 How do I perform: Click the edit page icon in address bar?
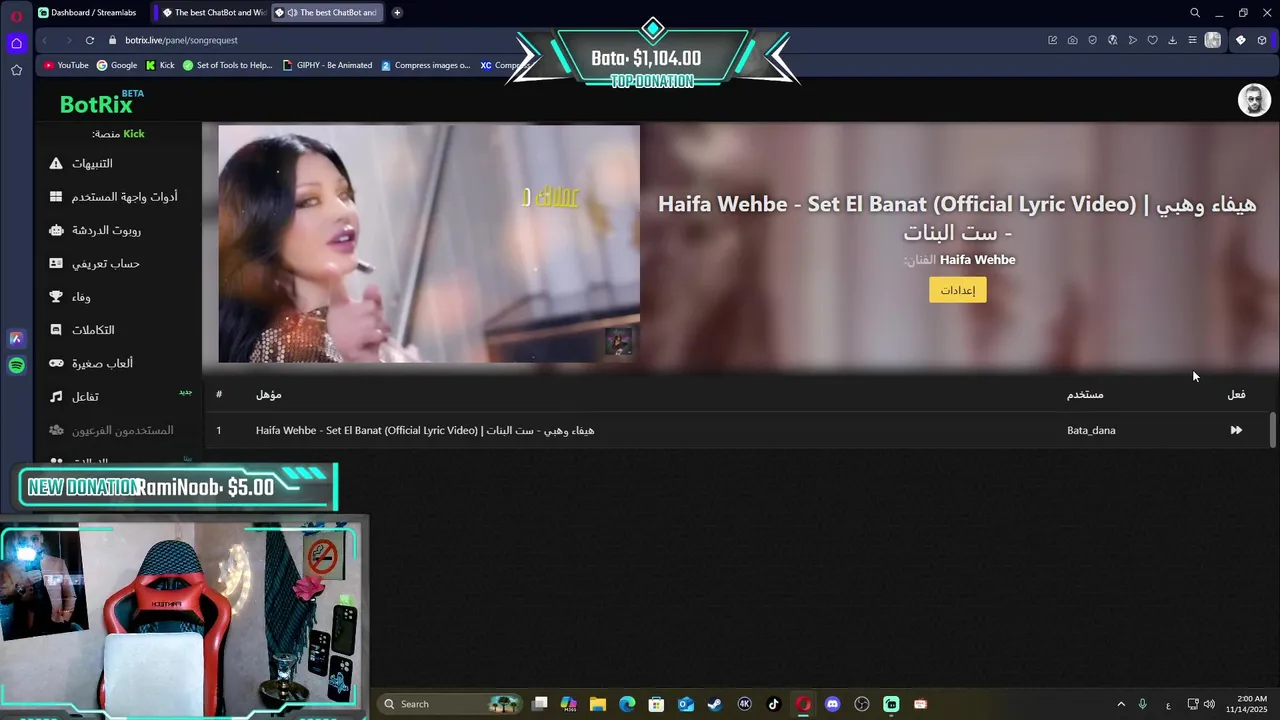pos(1052,40)
